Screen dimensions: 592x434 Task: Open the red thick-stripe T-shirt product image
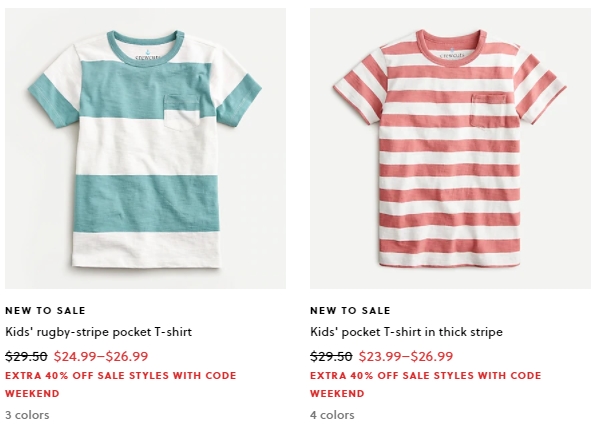click(x=450, y=148)
